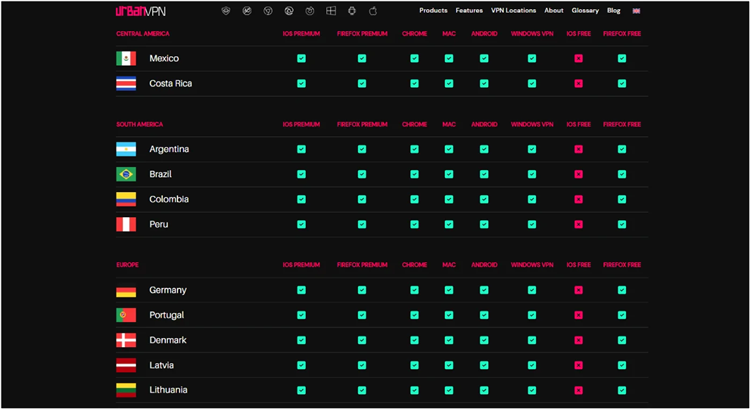The height and width of the screenshot is (409, 750).
Task: Click the Europe section heading
Action: click(127, 265)
